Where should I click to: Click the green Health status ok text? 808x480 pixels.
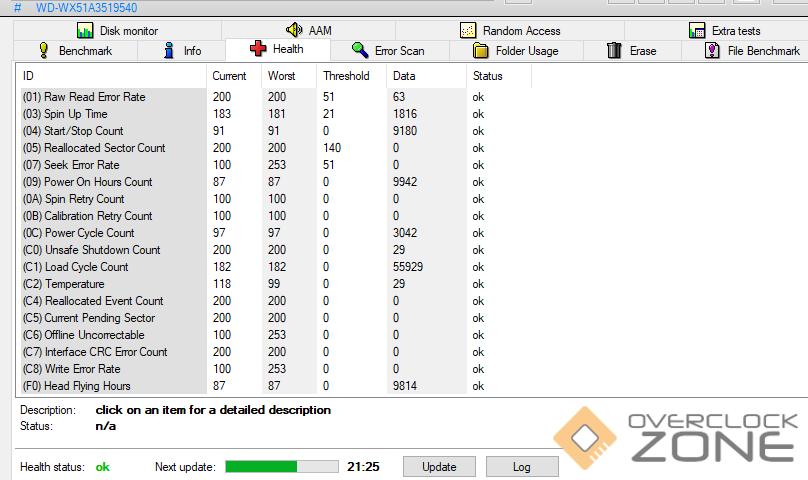103,467
